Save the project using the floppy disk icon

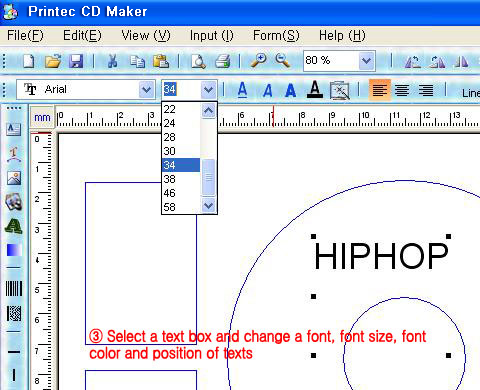tap(76, 61)
